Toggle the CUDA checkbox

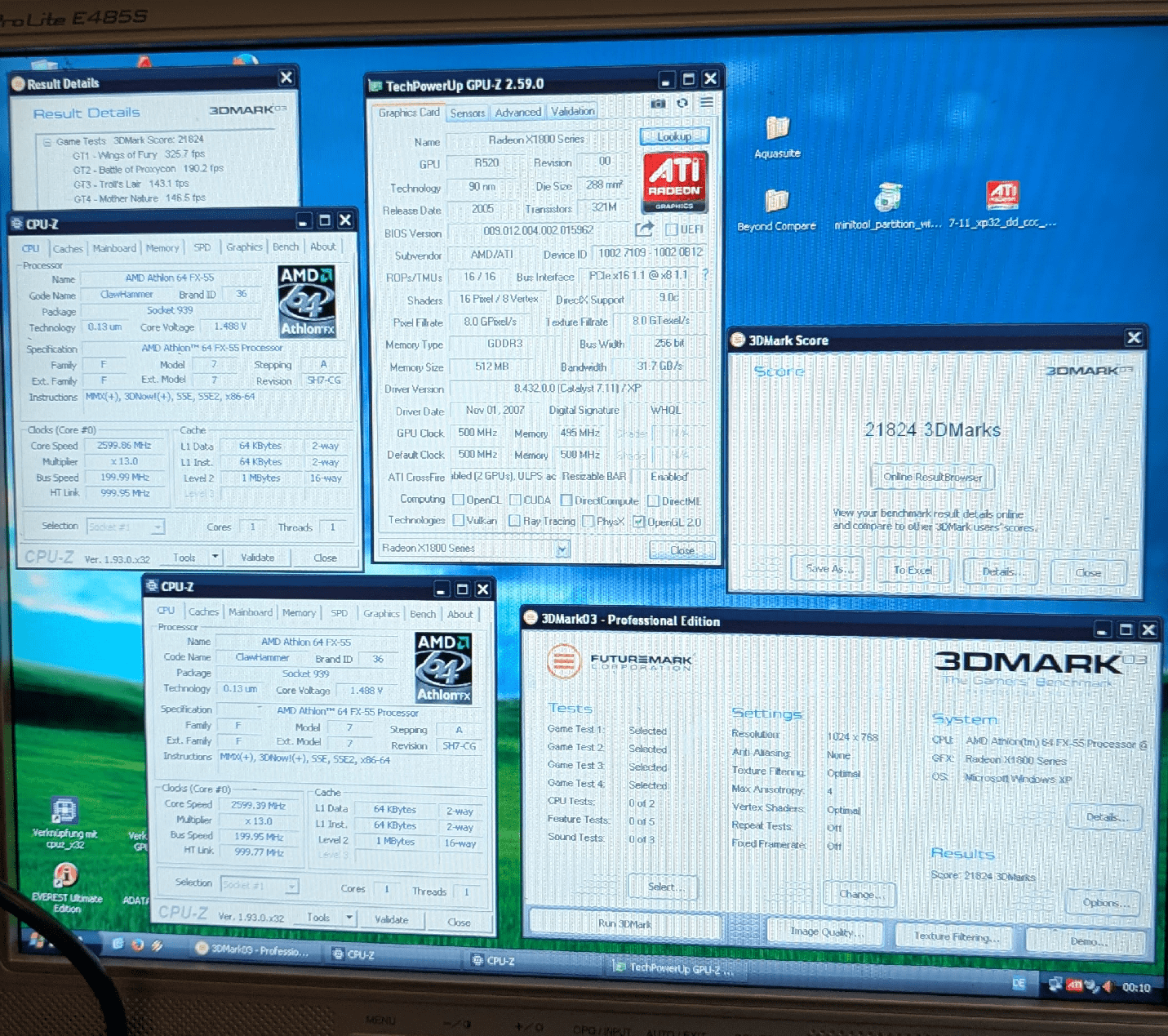pyautogui.click(x=515, y=500)
